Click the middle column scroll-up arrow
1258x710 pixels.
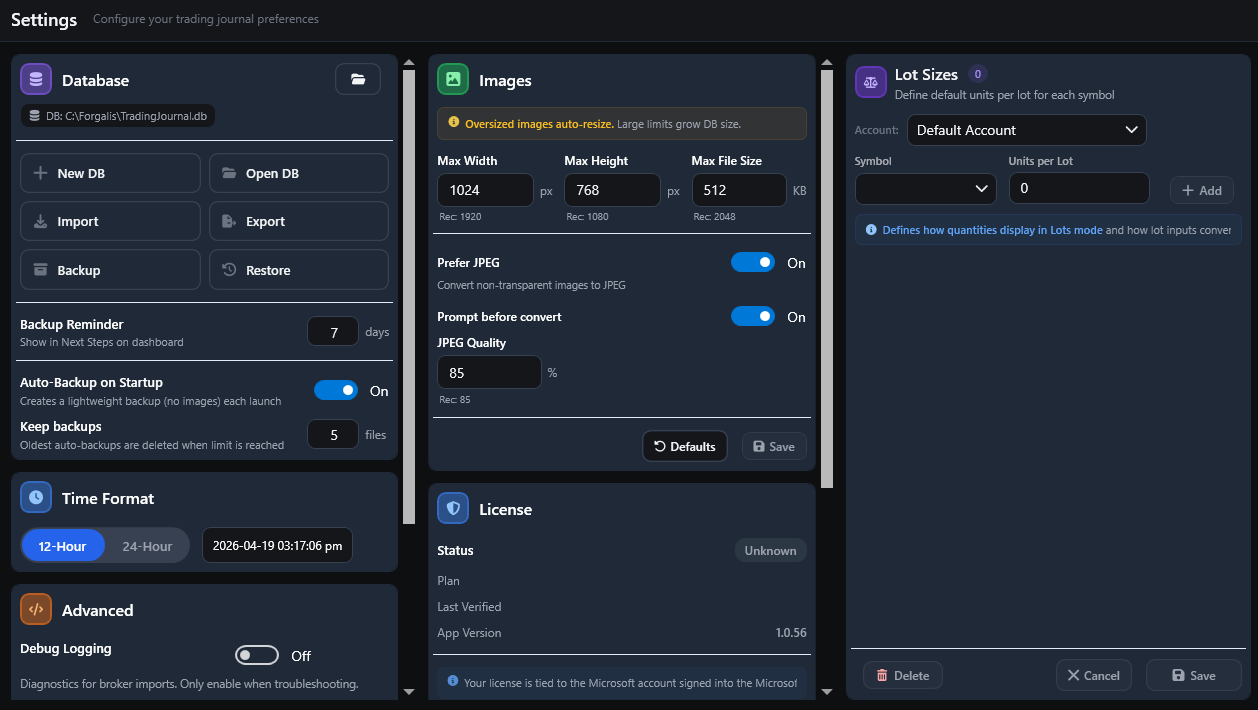pyautogui.click(x=826, y=63)
